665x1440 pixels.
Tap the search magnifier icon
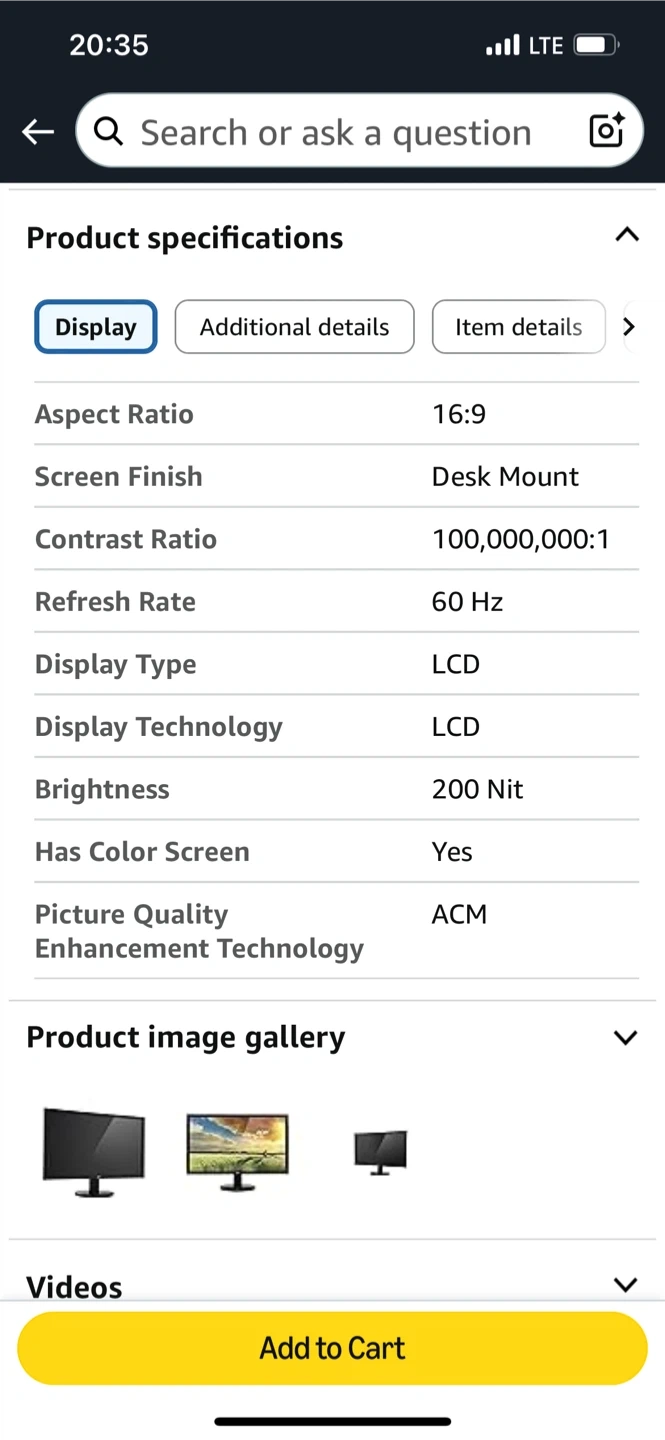108,131
